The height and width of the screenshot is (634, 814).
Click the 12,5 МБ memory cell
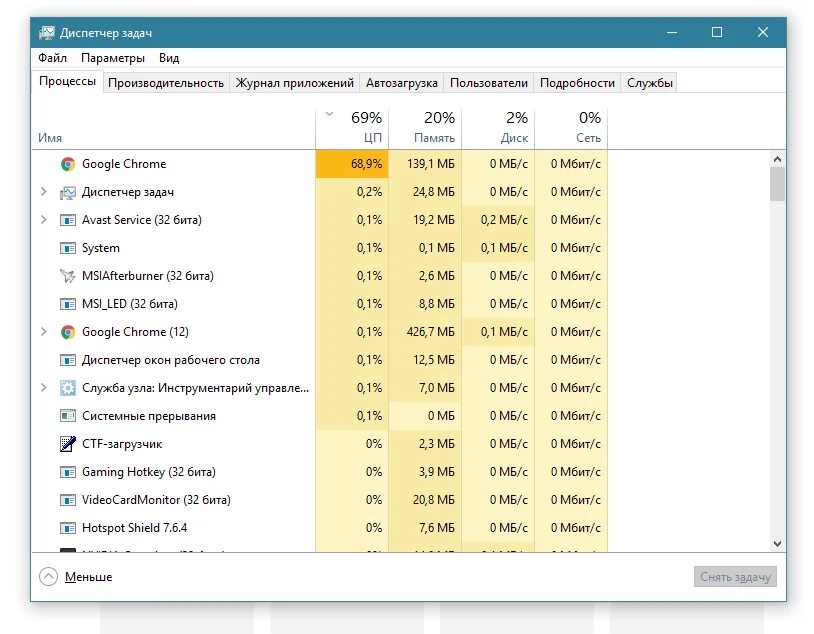(x=425, y=360)
